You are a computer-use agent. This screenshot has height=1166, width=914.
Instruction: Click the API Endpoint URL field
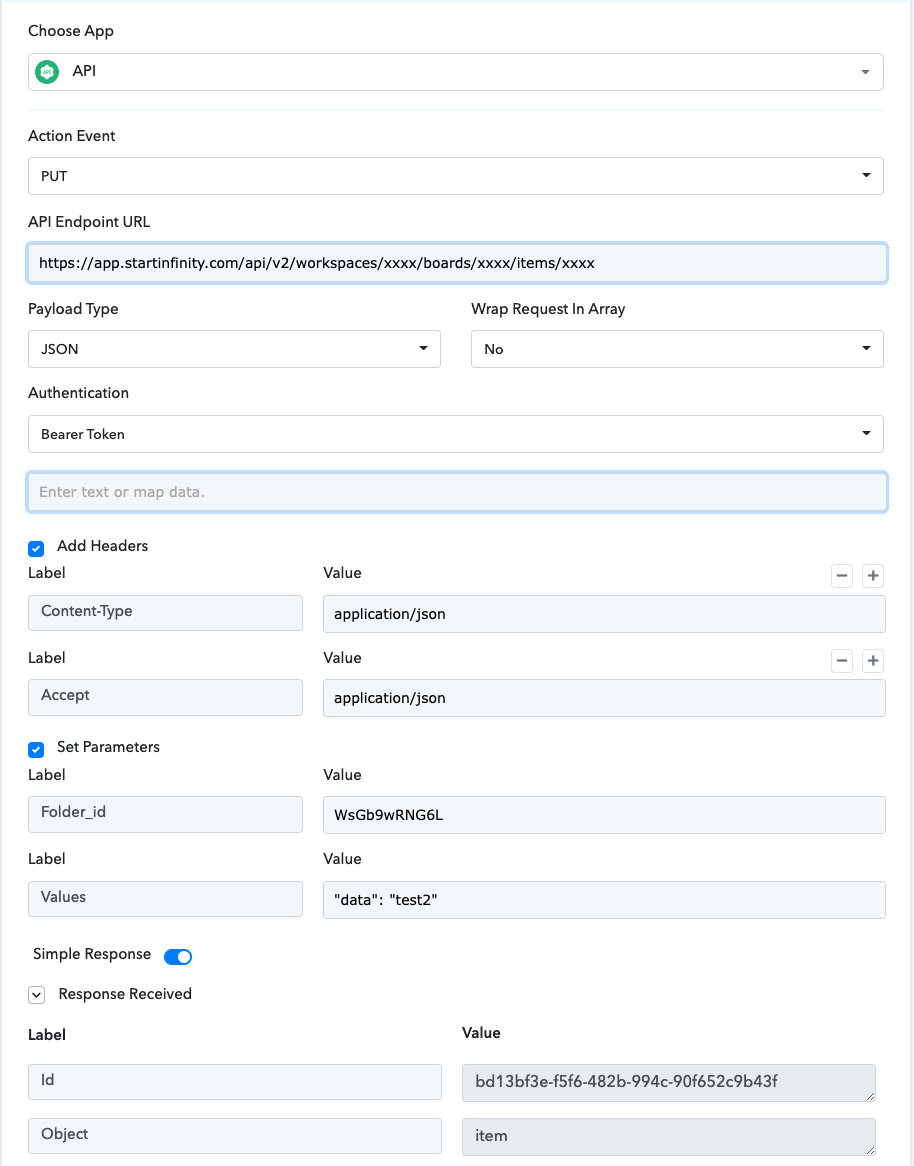tap(456, 263)
